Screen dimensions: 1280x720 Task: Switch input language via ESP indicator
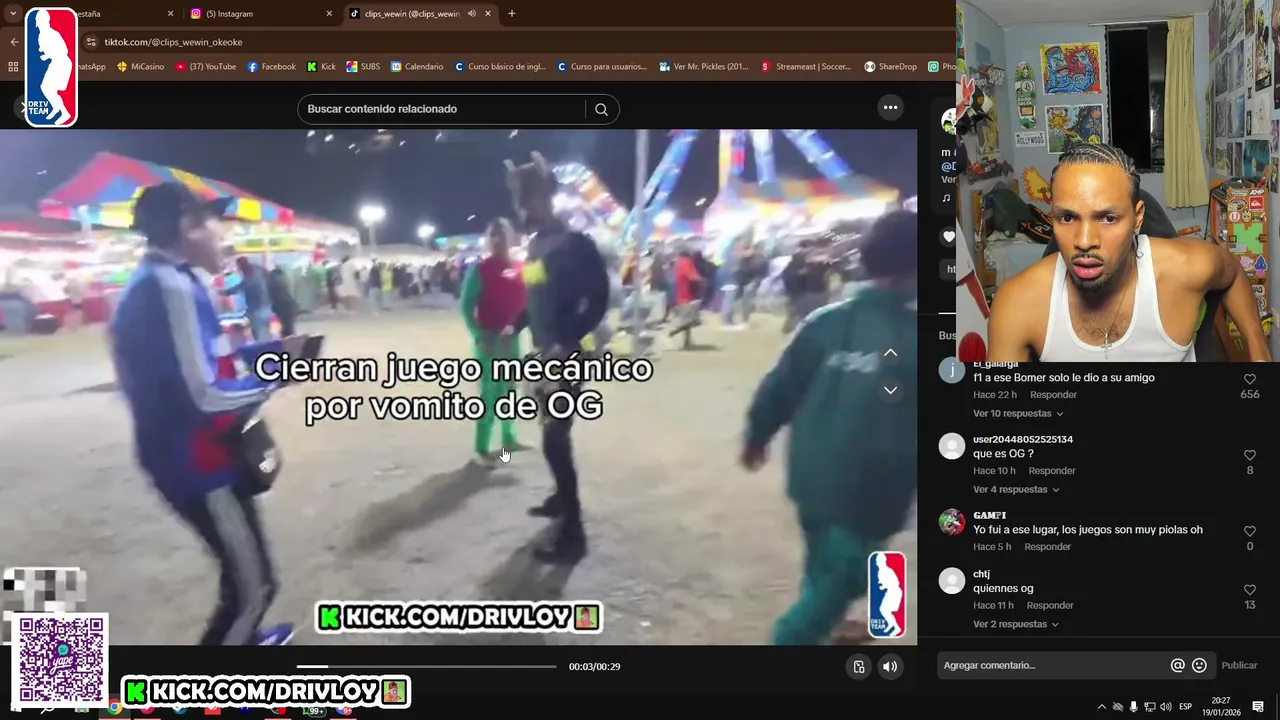tap(1186, 707)
